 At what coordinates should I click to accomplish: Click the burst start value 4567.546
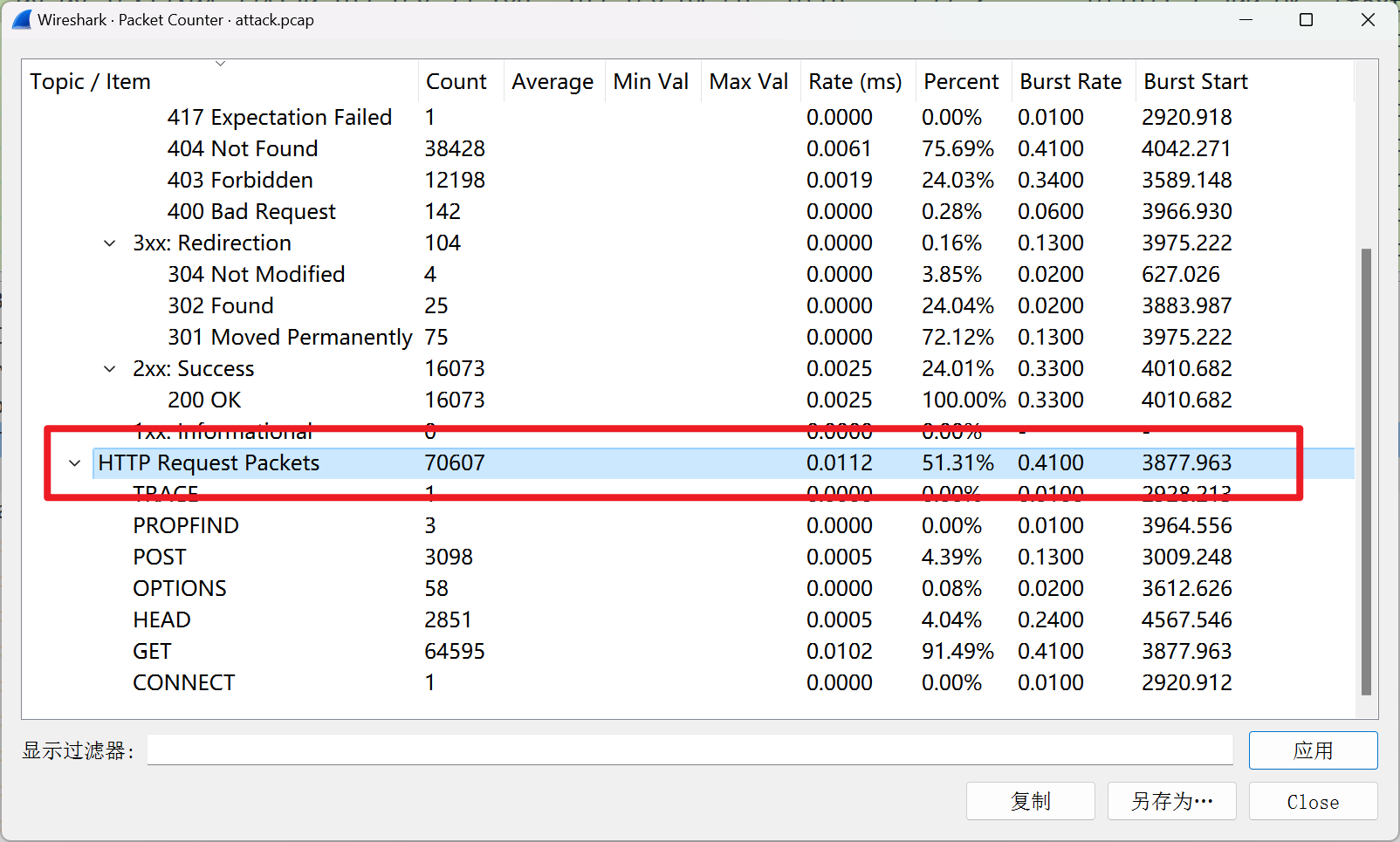click(x=1187, y=620)
